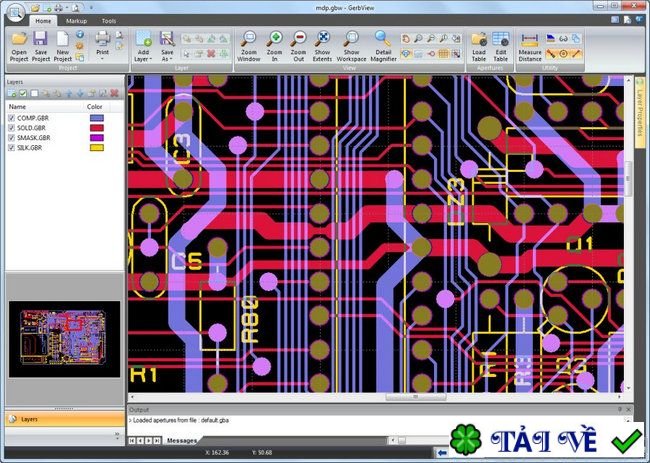Expand the Print dropdown arrow
Screen dimensions: 650x463
[102, 58]
